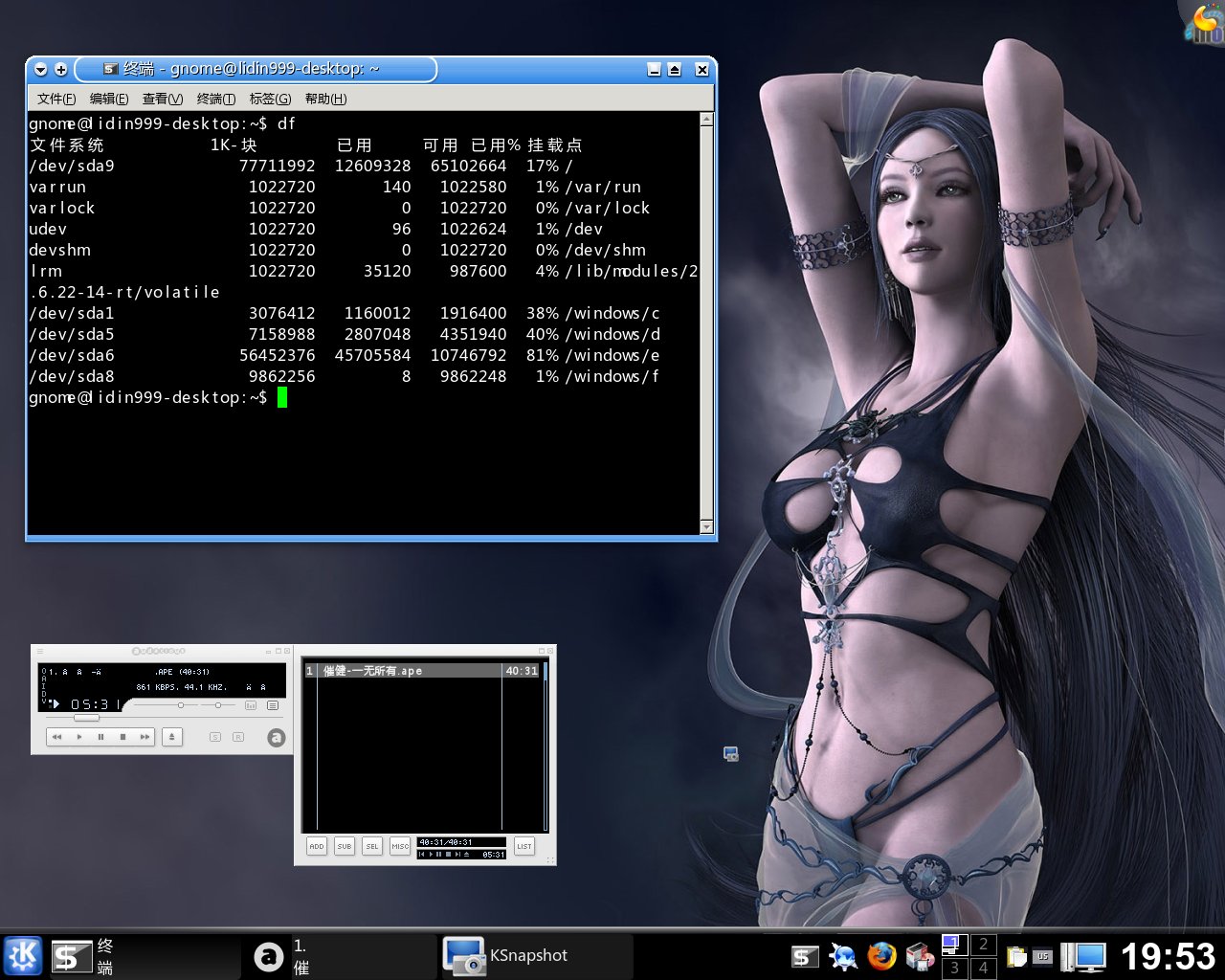Click the volume slider in Audacious

(180, 705)
